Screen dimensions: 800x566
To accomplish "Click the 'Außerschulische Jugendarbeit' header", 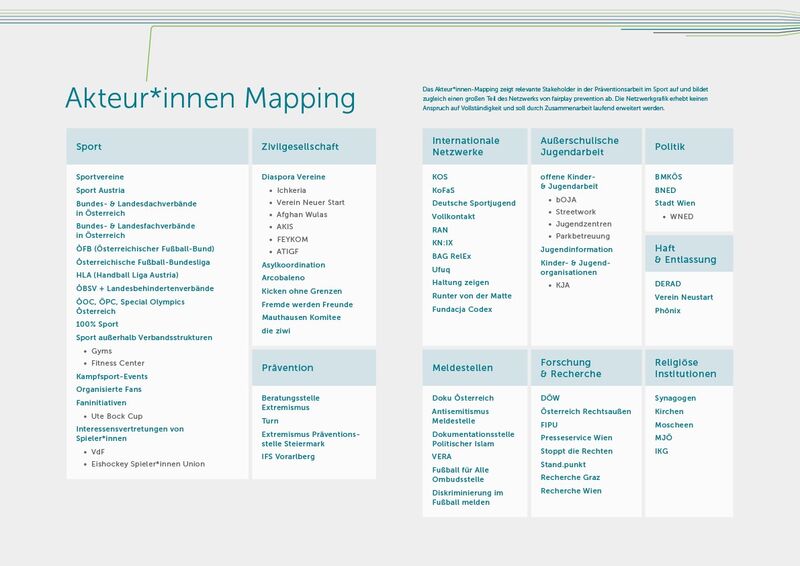I will pyautogui.click(x=586, y=146).
